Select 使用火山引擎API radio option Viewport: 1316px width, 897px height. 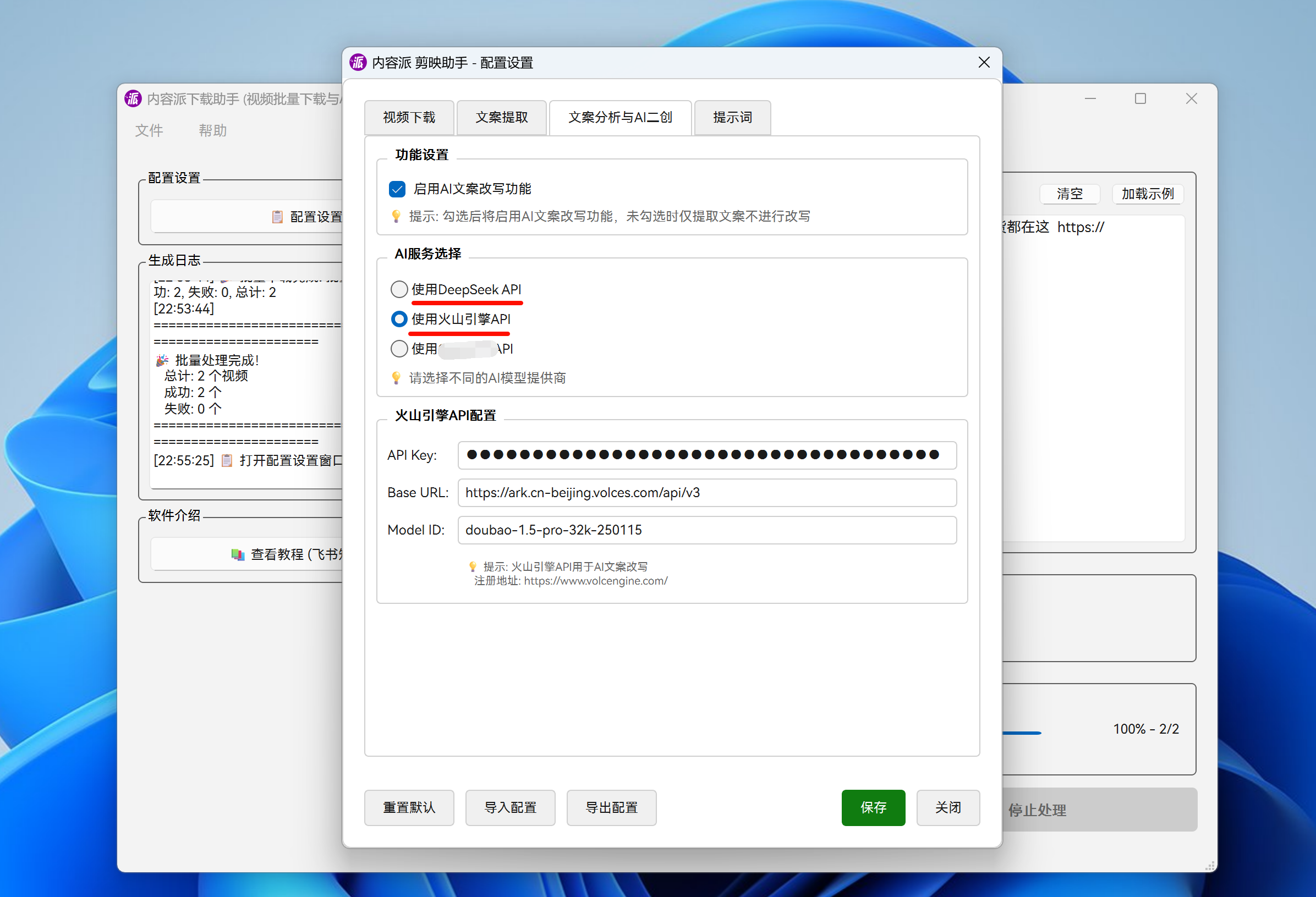coord(399,318)
